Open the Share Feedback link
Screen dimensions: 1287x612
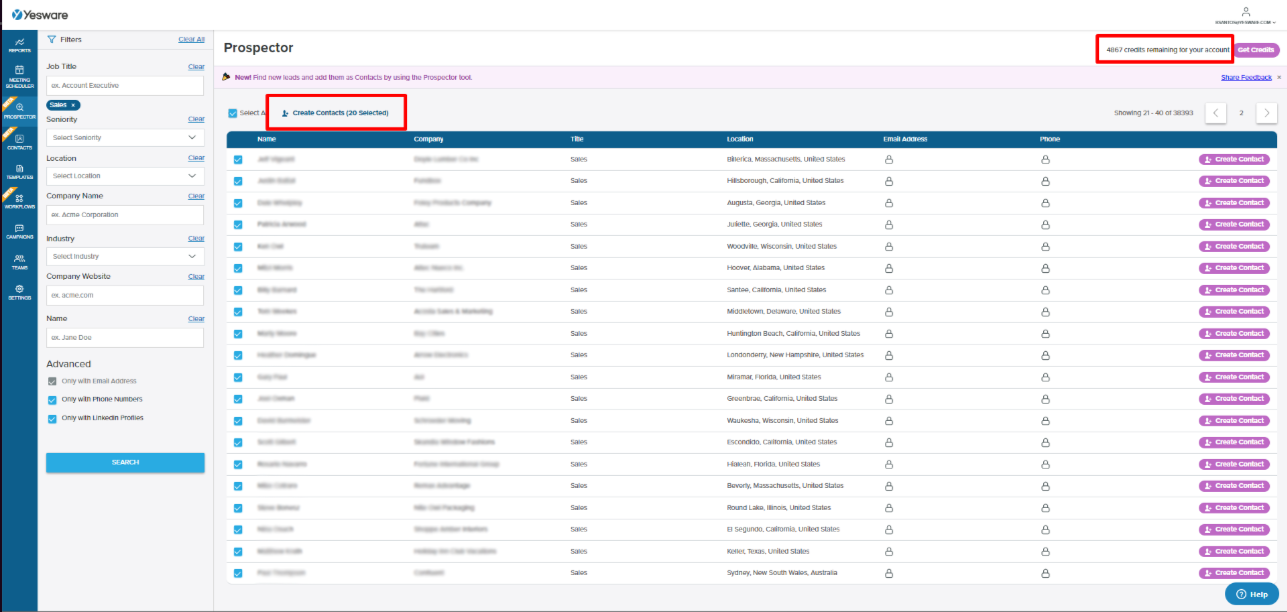click(1246, 77)
